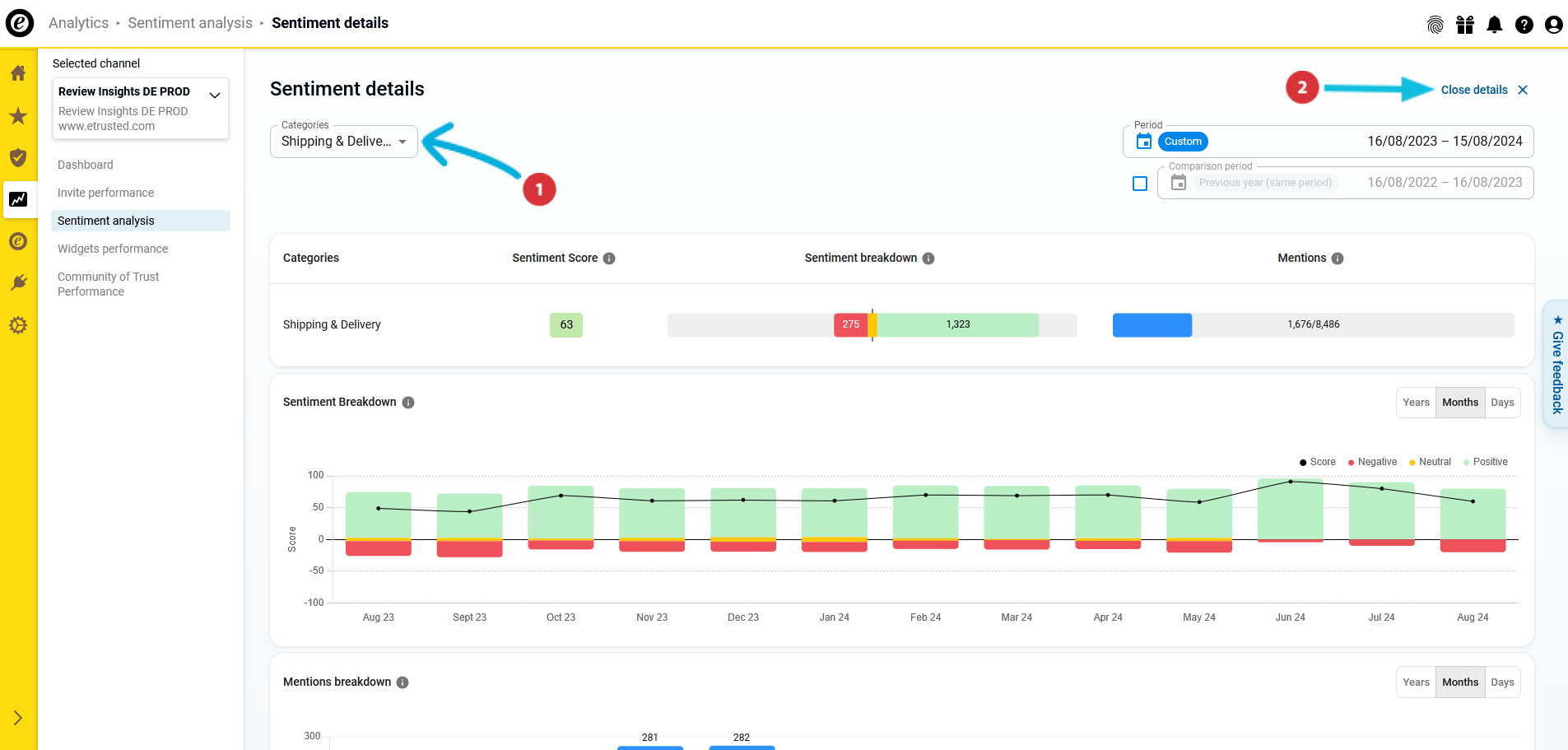Click the Sentiment Score info icon
1568x750 pixels.
tap(609, 259)
